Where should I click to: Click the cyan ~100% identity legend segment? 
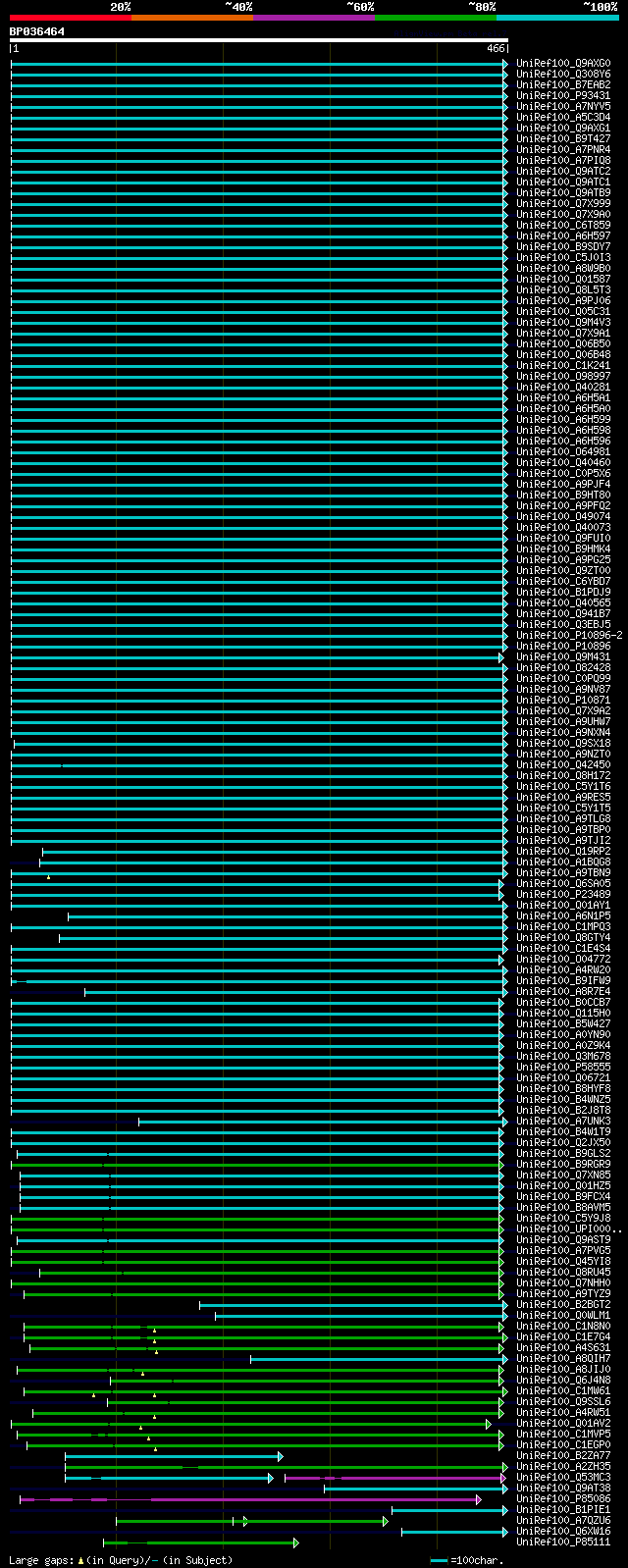(557, 18)
